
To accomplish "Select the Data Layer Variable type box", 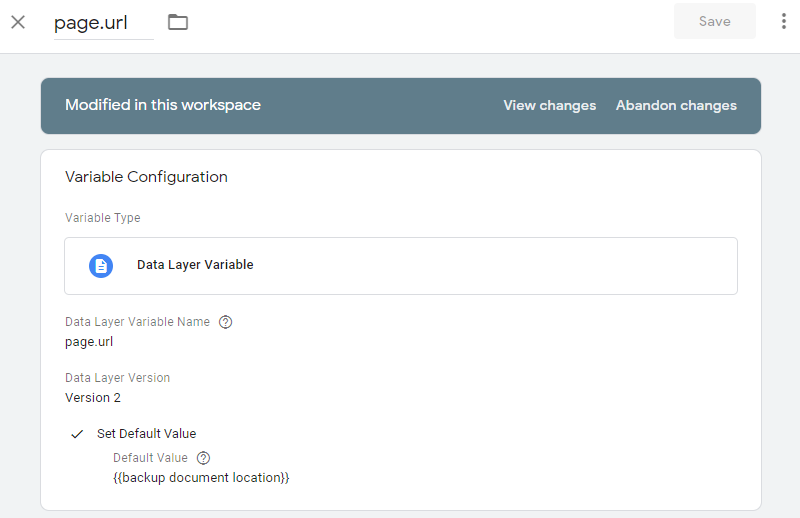I will click(400, 265).
